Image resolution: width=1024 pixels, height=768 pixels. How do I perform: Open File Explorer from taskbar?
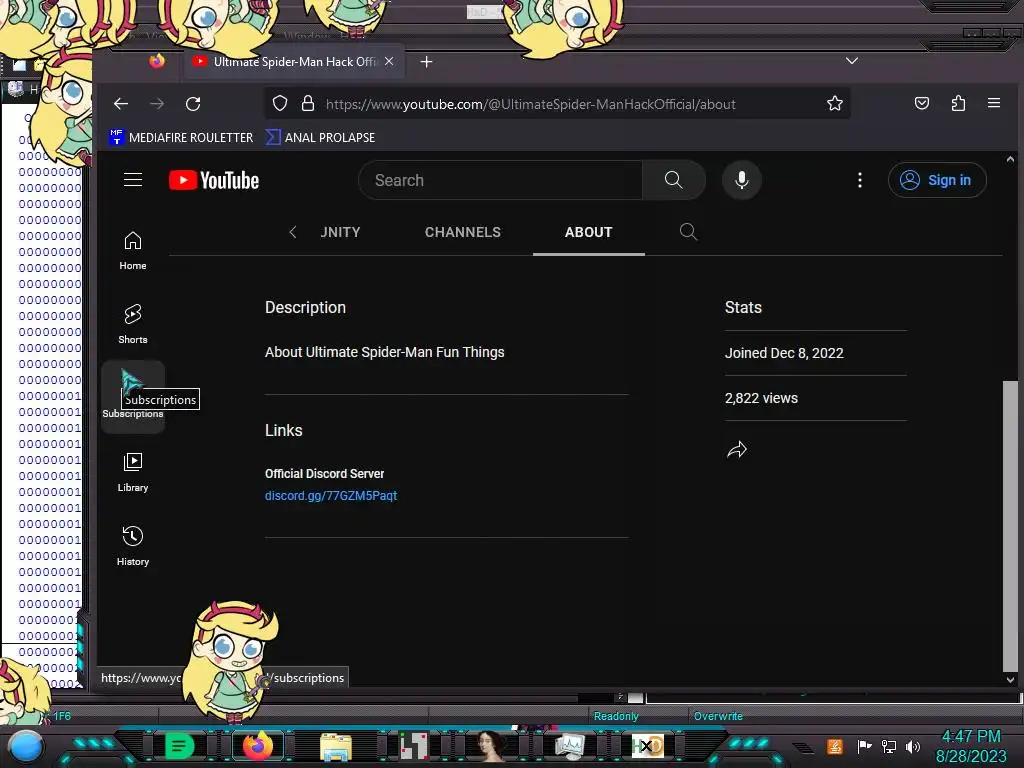click(336, 747)
